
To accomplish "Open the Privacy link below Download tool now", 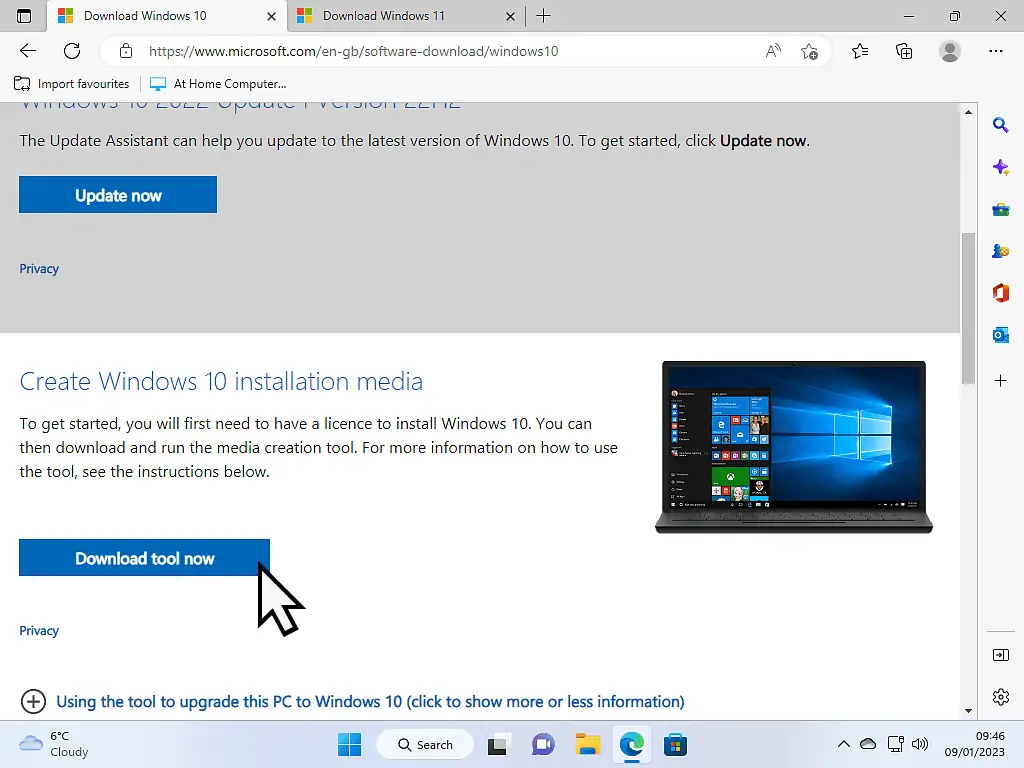I will 39,630.
